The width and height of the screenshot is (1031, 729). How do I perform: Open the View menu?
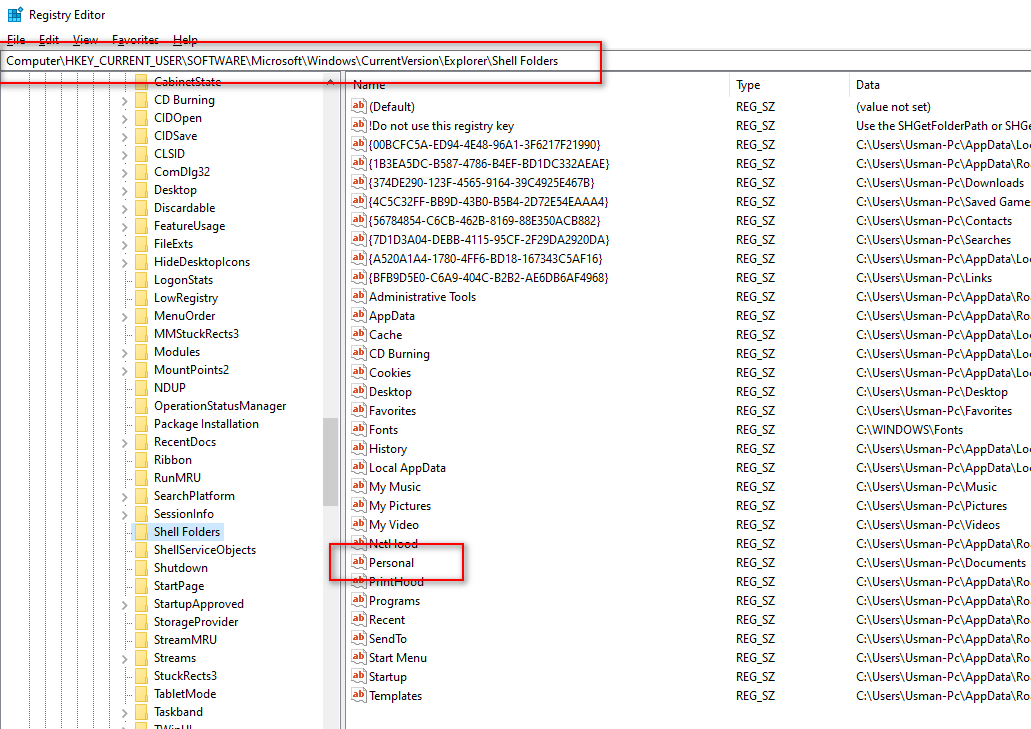point(85,39)
